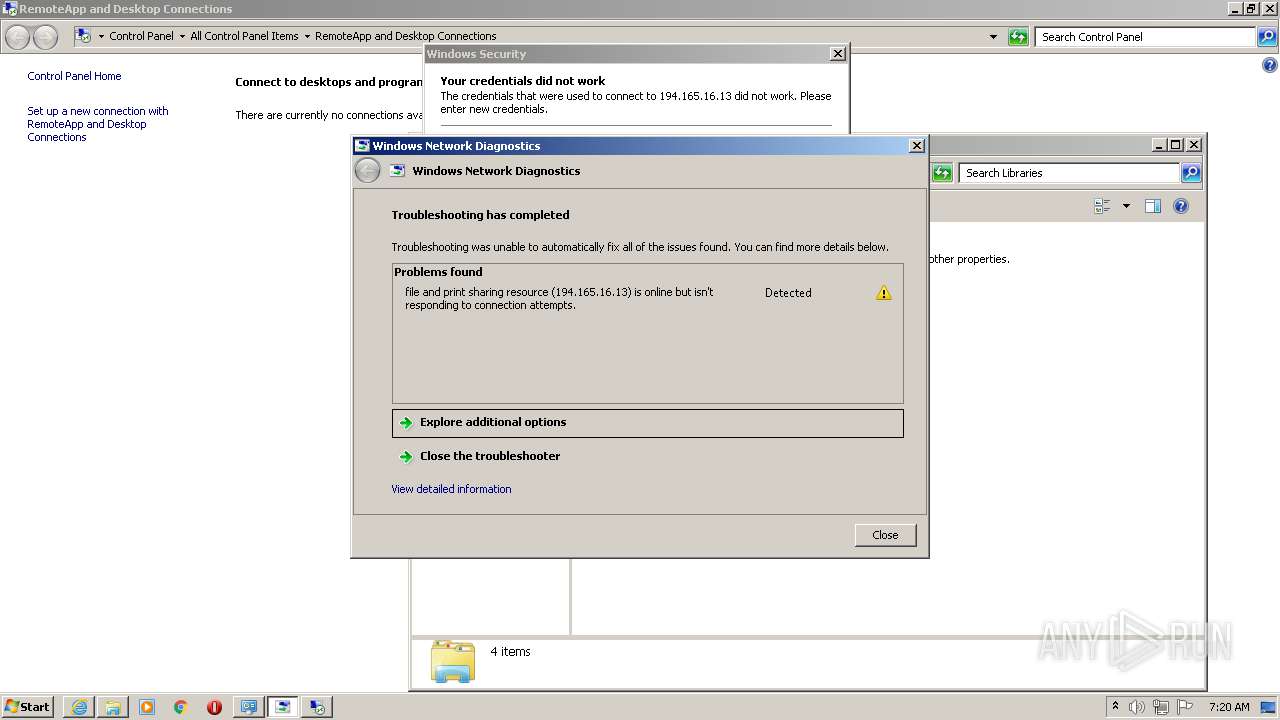This screenshot has height=720, width=1280.
Task: Close the Windows Network Diagnostics window
Action: [x=916, y=146]
